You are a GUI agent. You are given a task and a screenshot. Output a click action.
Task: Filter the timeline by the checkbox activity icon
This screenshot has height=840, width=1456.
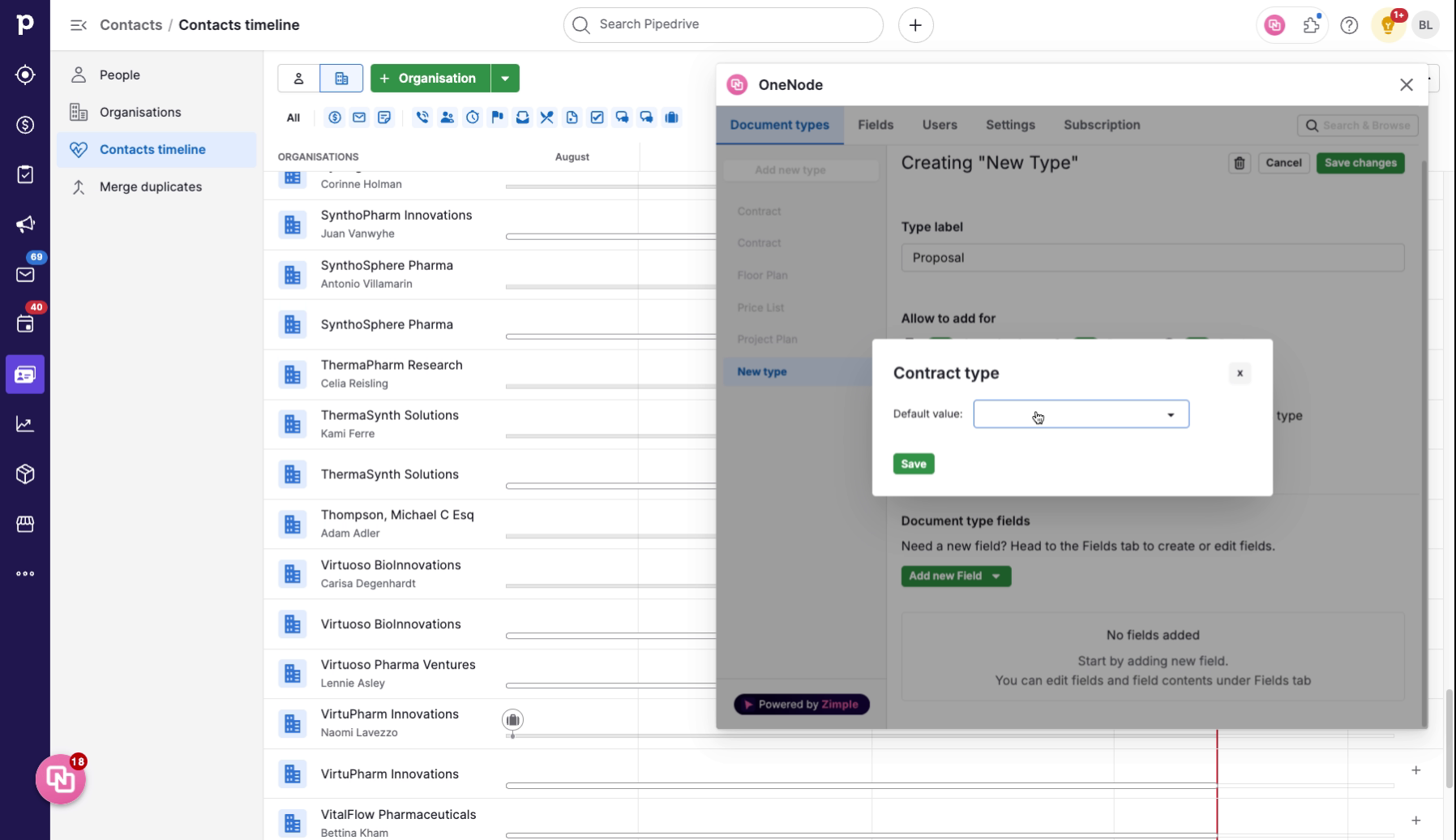597,118
